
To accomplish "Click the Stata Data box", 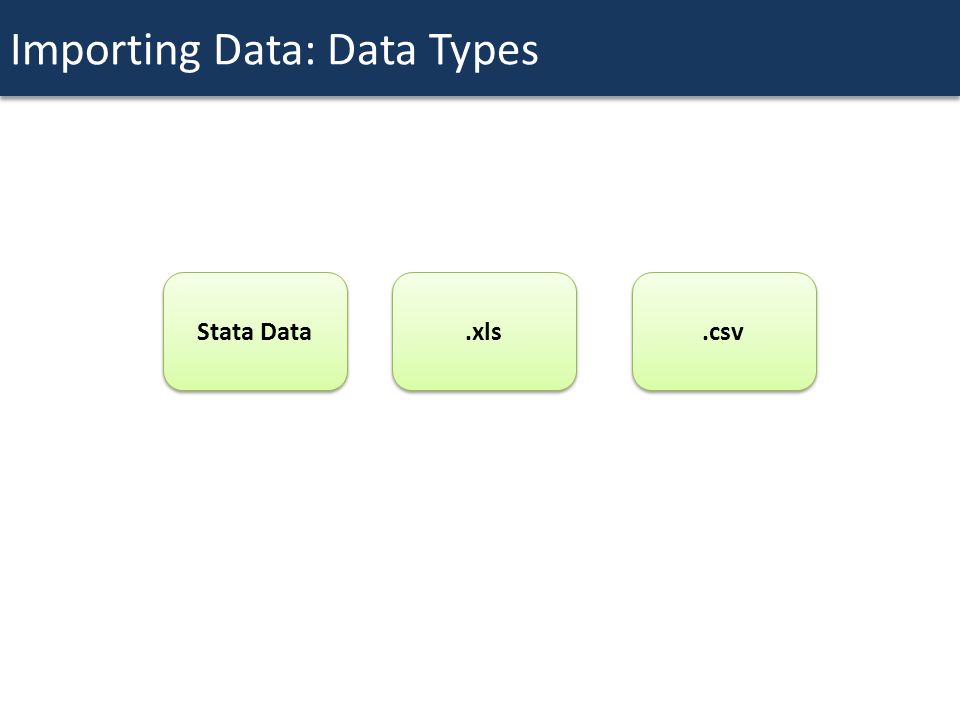I will coord(255,331).
